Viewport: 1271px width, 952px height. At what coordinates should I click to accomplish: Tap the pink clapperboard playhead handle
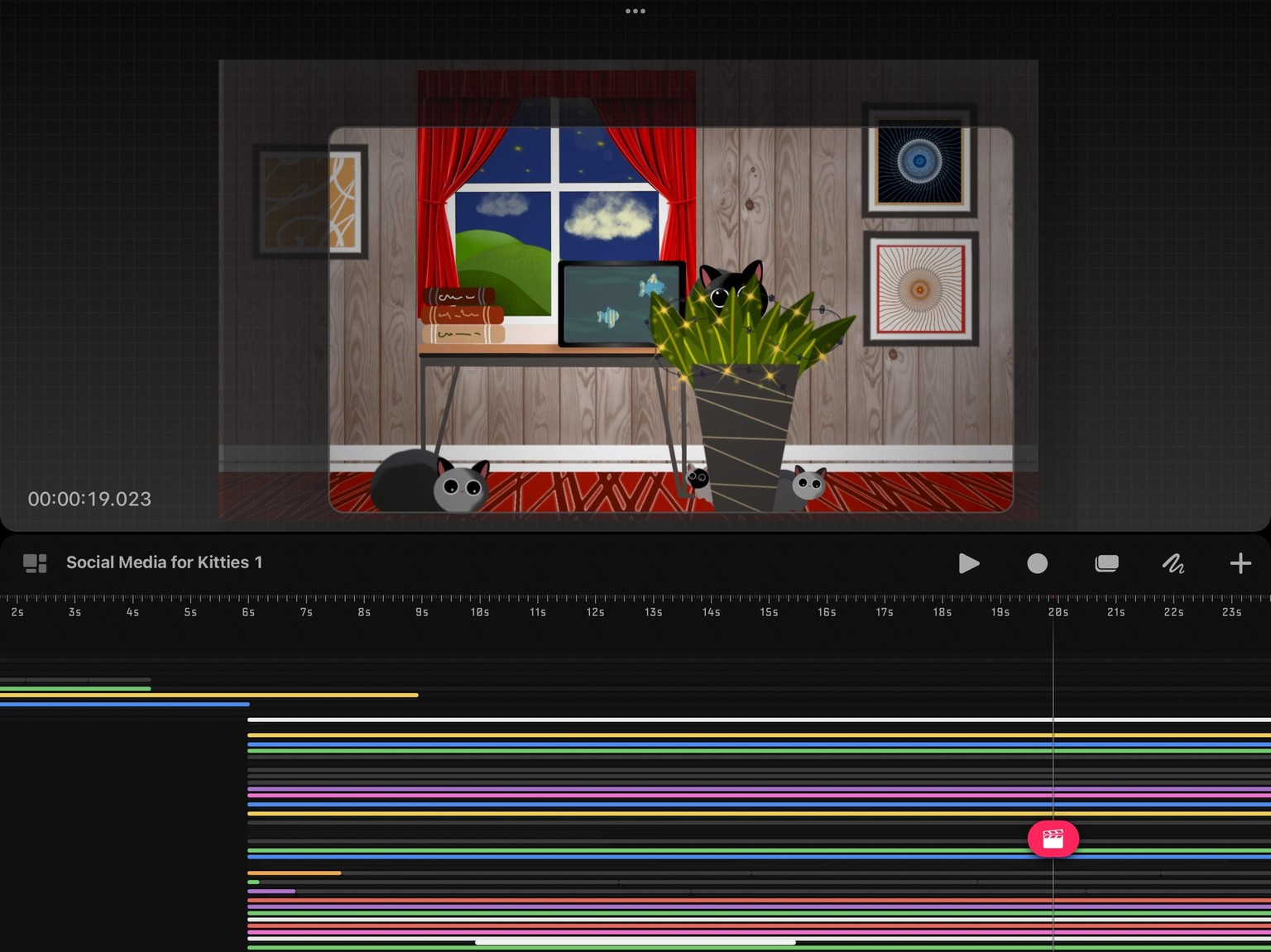tap(1053, 839)
